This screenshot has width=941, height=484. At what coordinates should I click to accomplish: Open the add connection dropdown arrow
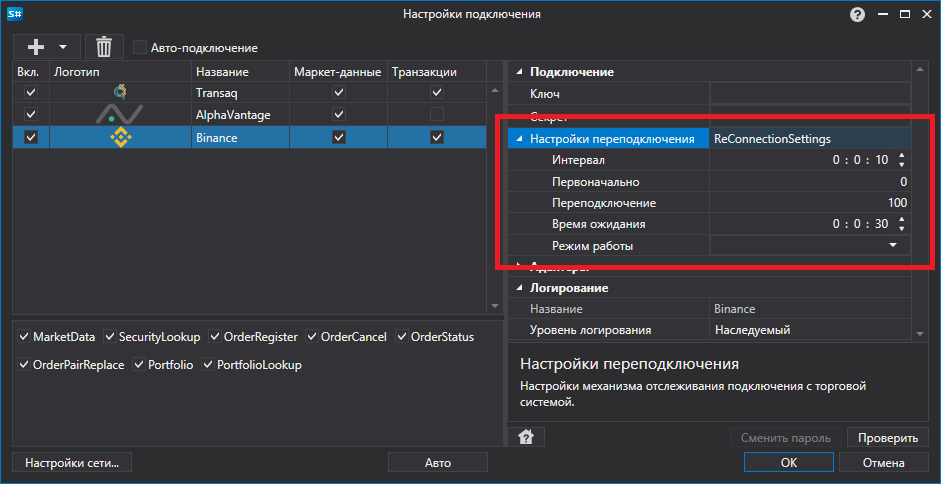point(62,47)
